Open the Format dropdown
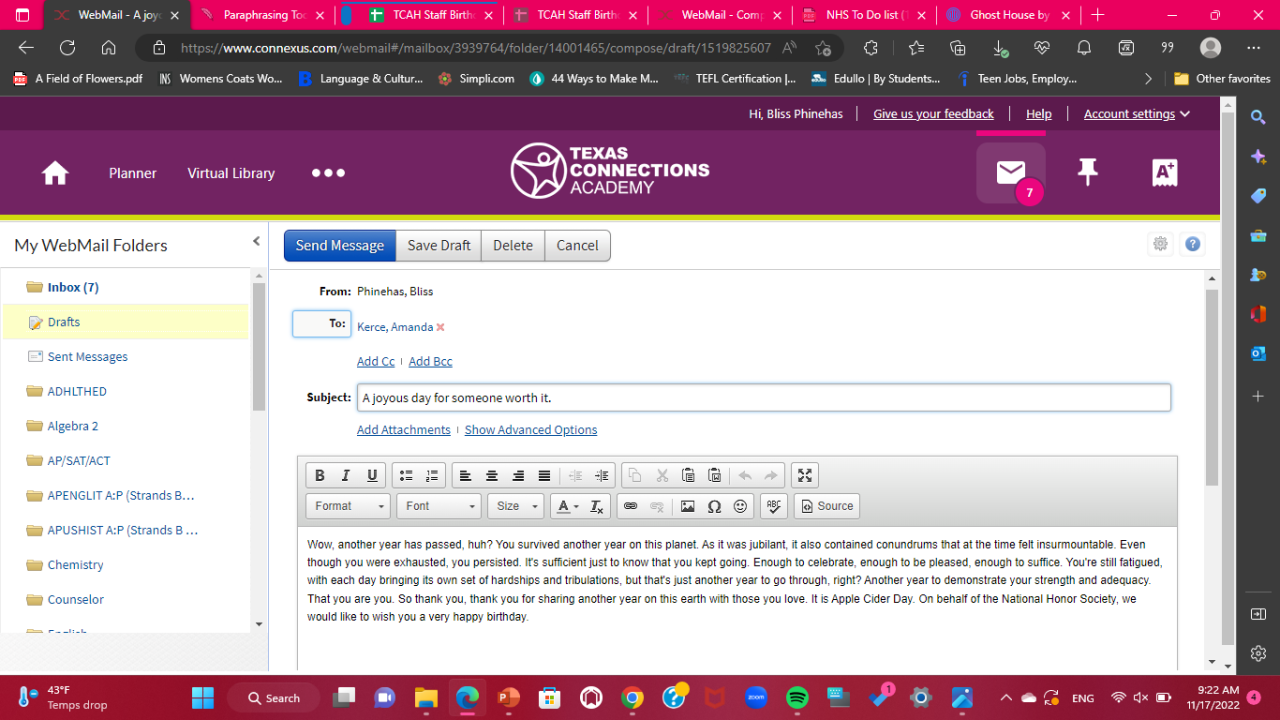1280x720 pixels. tap(347, 506)
